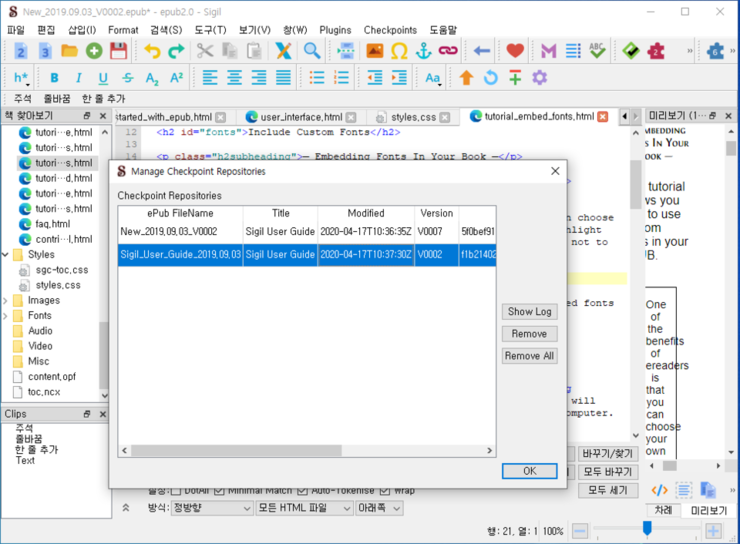
Task: Toggle the Wrap checkbox
Action: [x=385, y=492]
